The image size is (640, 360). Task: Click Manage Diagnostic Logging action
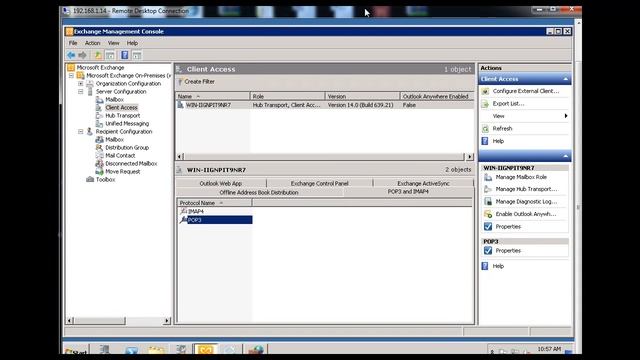point(526,202)
